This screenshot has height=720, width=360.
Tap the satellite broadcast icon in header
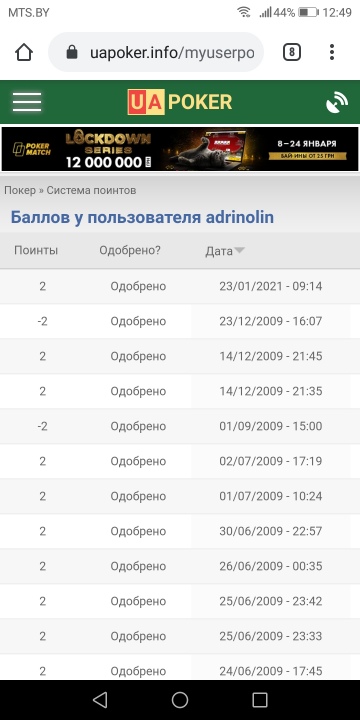pyautogui.click(x=337, y=102)
